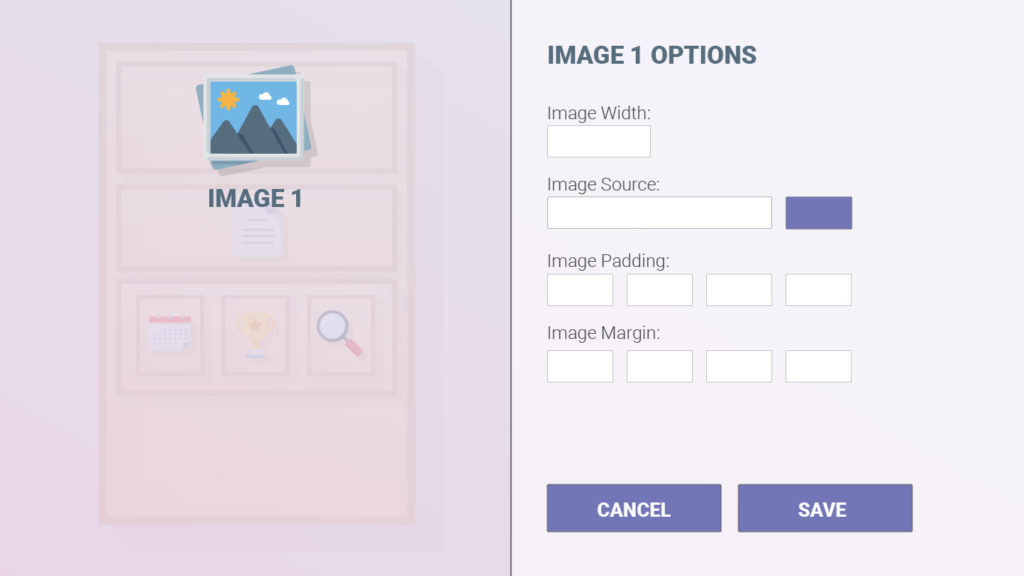Click the first Image Margin field
The width and height of the screenshot is (1024, 576).
point(579,366)
